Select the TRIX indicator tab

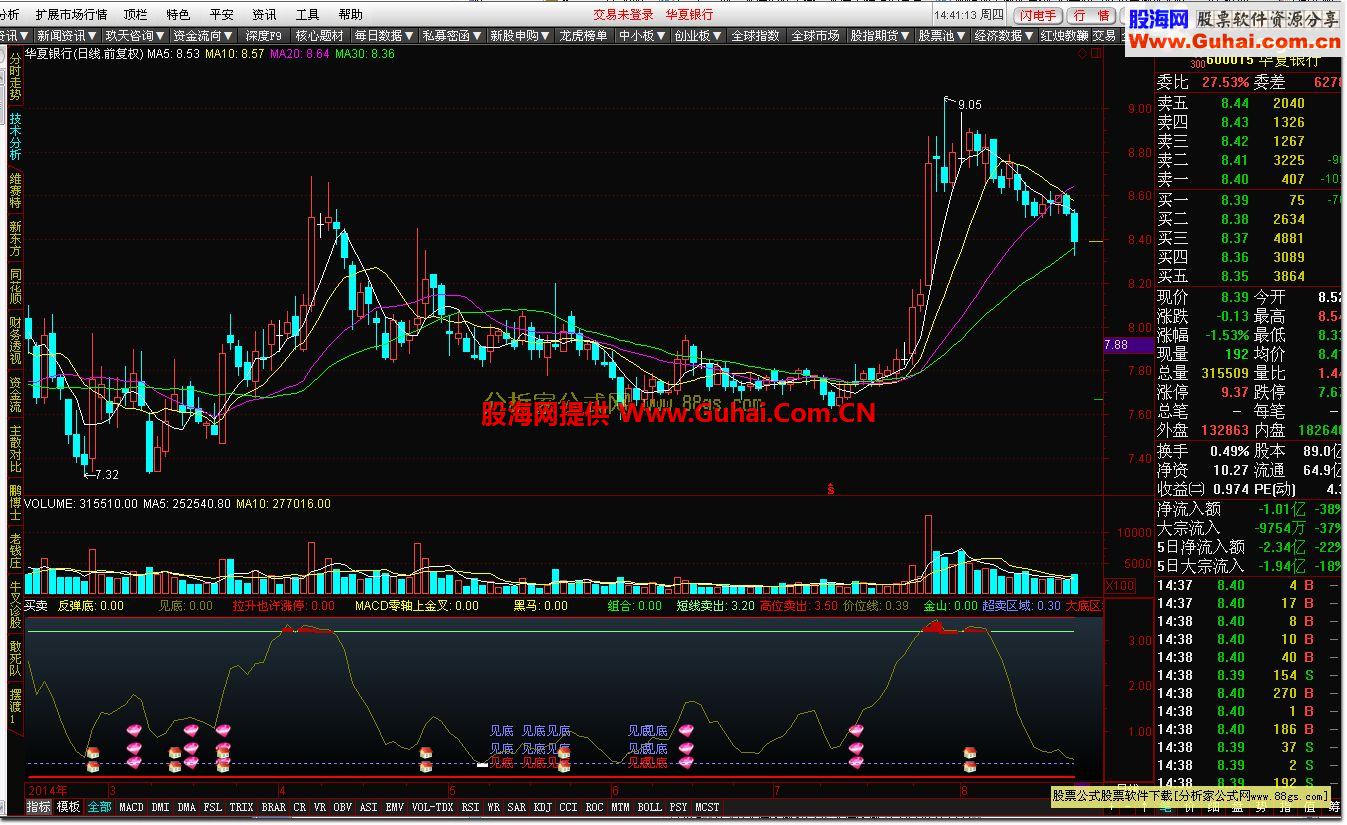pyautogui.click(x=241, y=806)
